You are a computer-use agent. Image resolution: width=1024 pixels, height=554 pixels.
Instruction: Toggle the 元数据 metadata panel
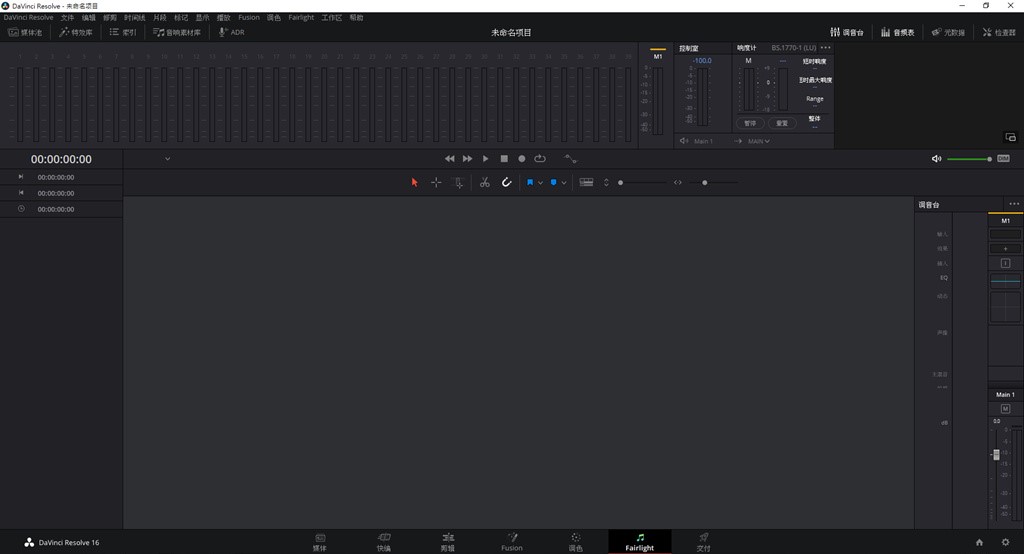click(x=948, y=32)
